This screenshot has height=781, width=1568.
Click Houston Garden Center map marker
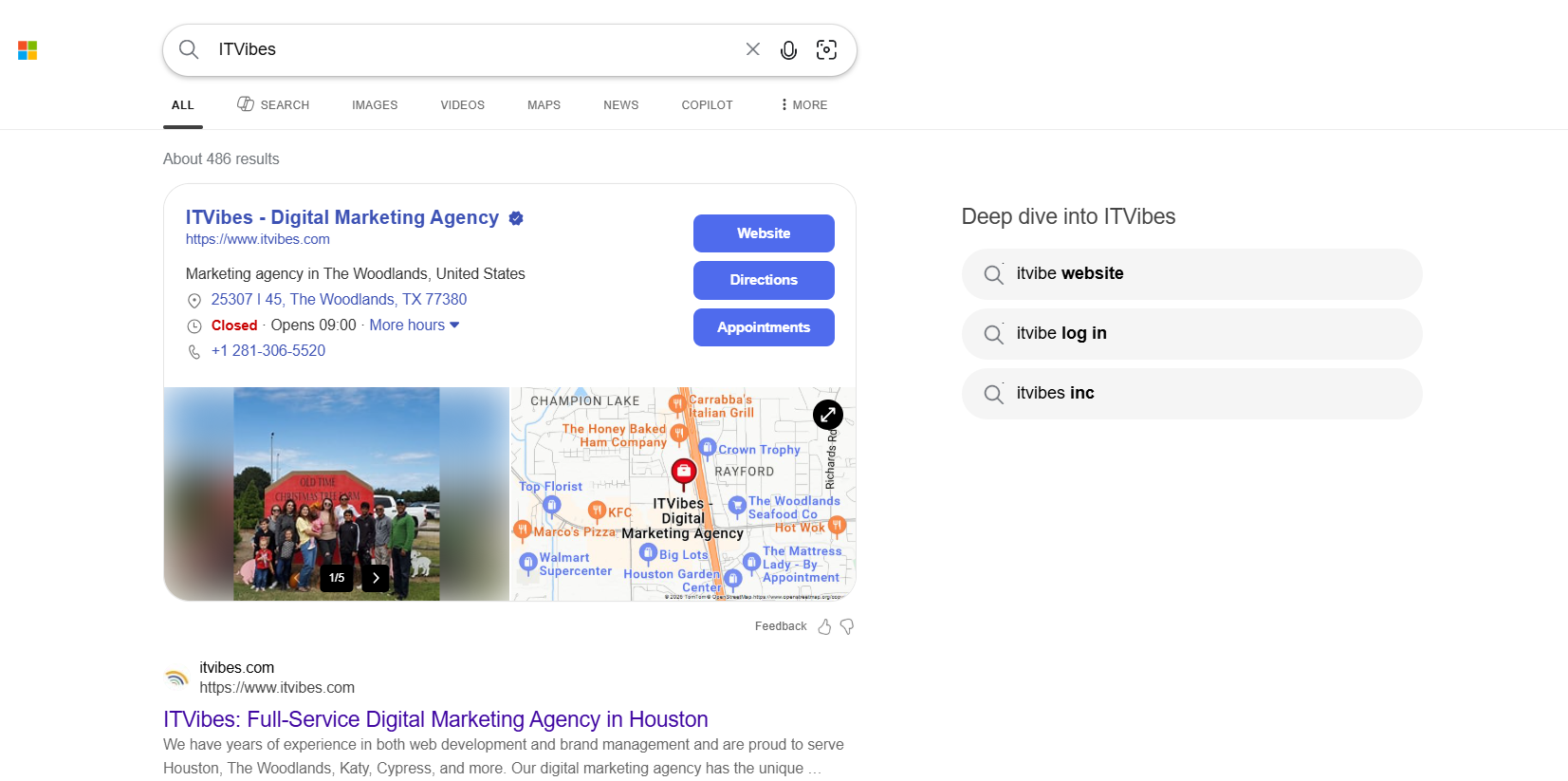(x=731, y=578)
